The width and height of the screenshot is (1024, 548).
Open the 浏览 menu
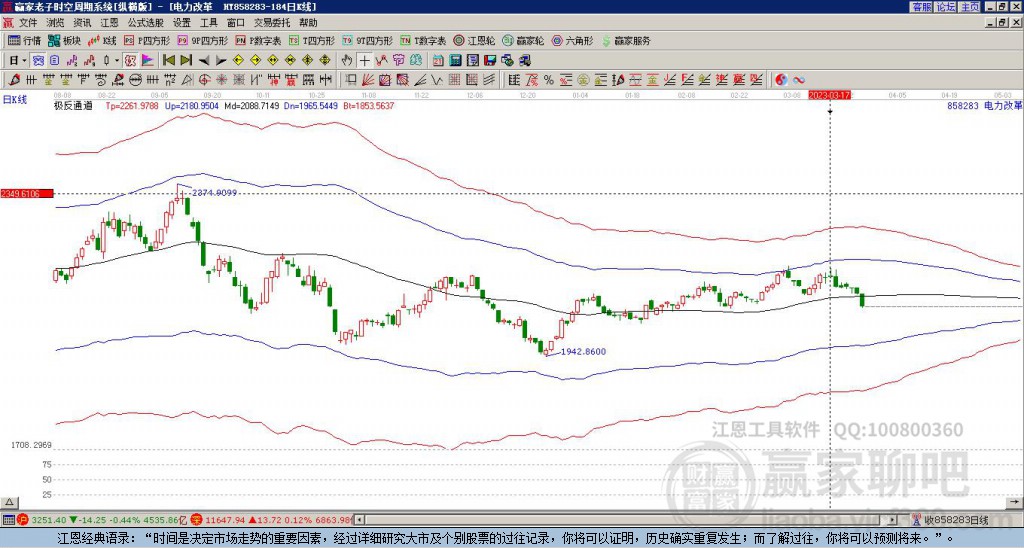tap(55, 23)
